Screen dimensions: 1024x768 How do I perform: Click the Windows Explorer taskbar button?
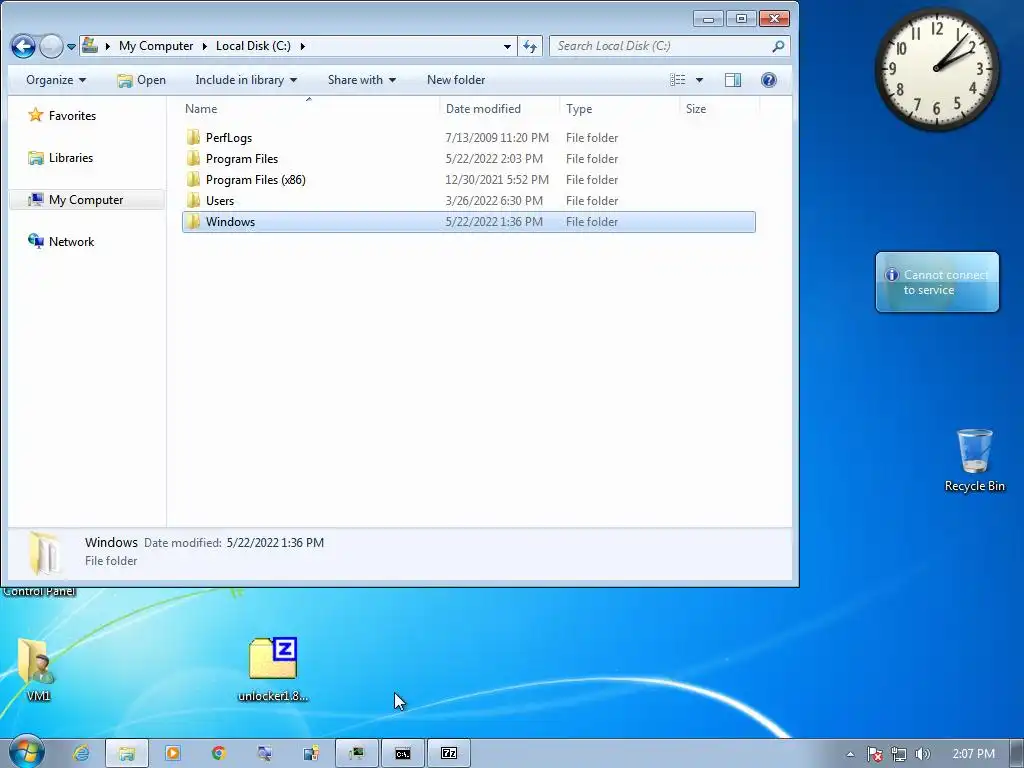pos(127,753)
